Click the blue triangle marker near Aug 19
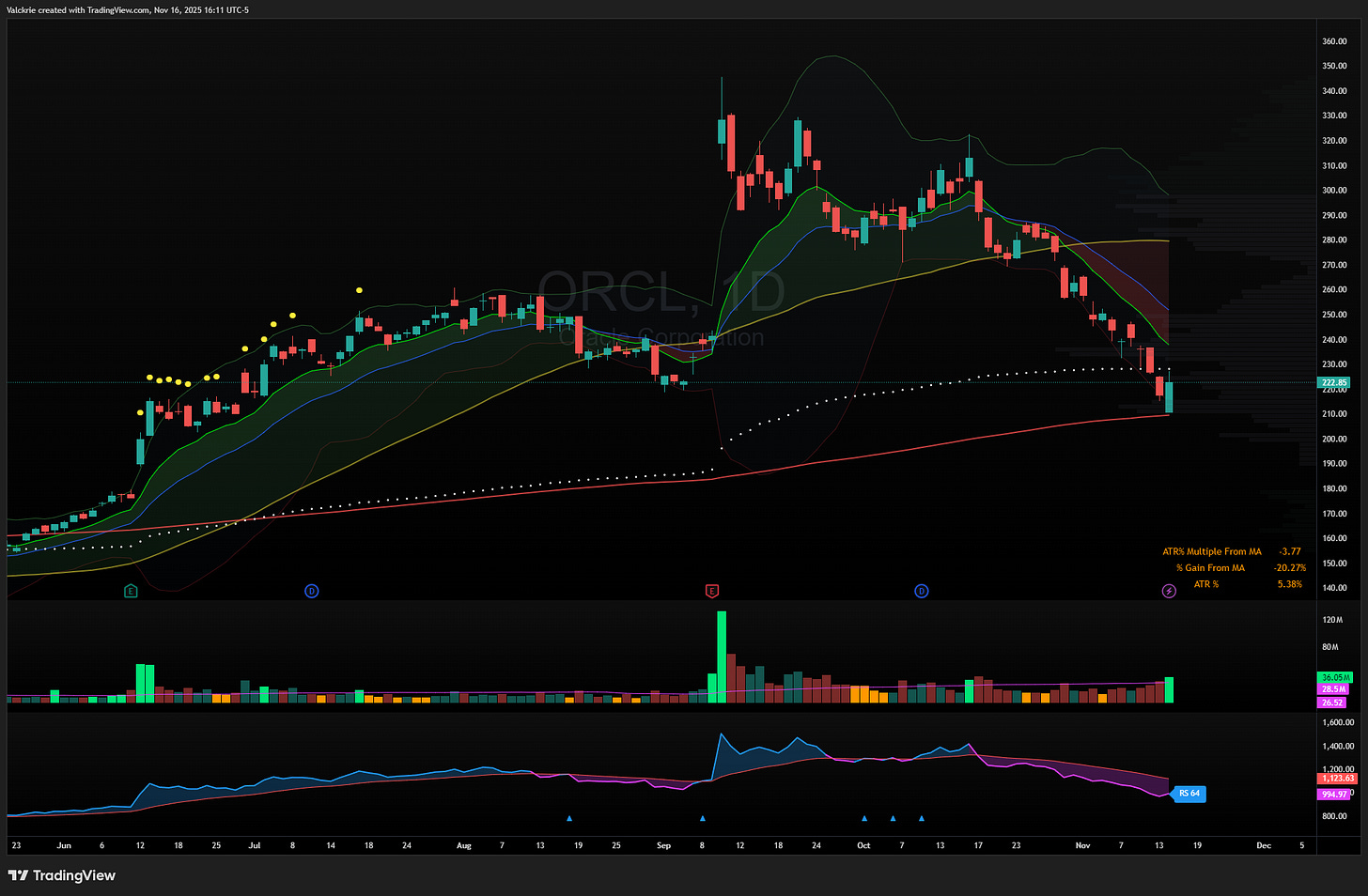Image resolution: width=1368 pixels, height=896 pixels. point(569,818)
